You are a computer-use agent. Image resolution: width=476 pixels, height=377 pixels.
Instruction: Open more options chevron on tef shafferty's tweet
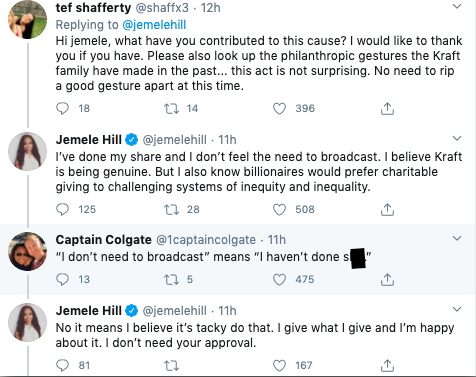(457, 6)
